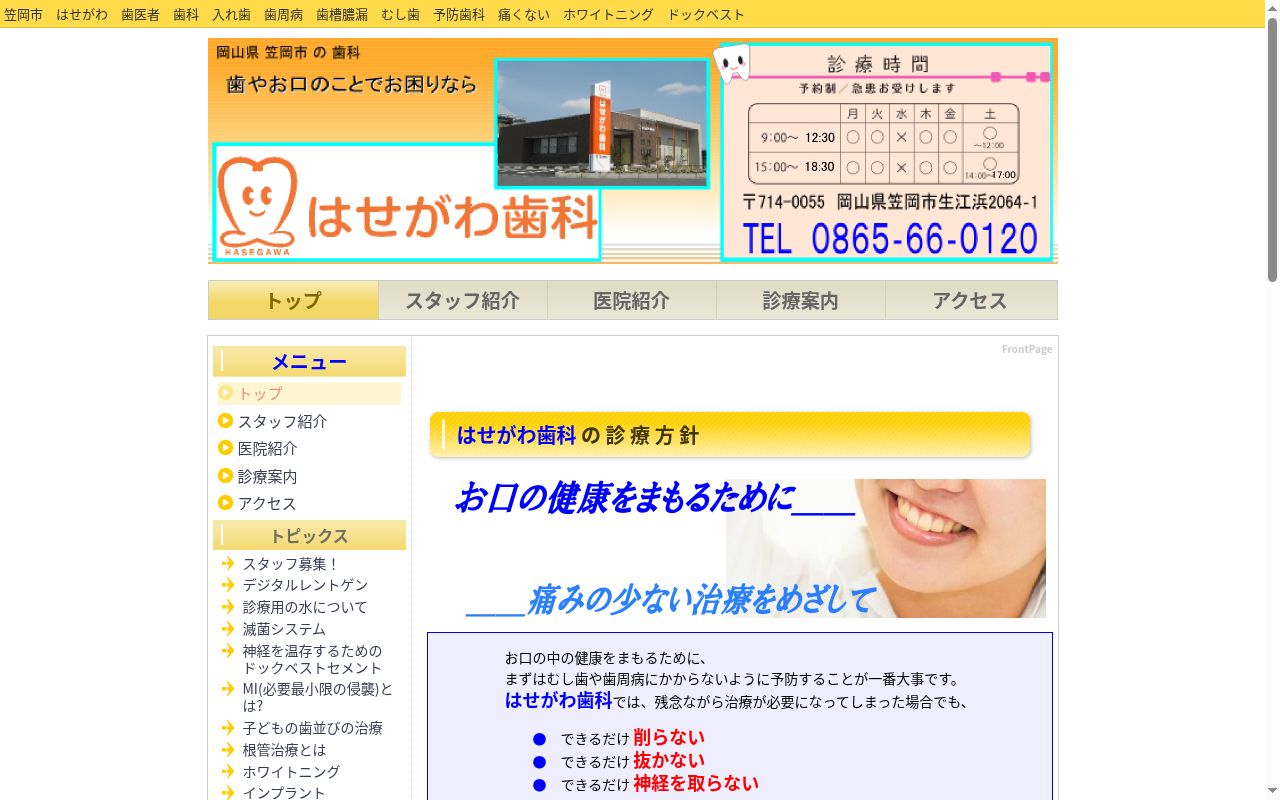Image resolution: width=1280 pixels, height=800 pixels.
Task: Select the アクセス navigation tab
Action: click(971, 300)
